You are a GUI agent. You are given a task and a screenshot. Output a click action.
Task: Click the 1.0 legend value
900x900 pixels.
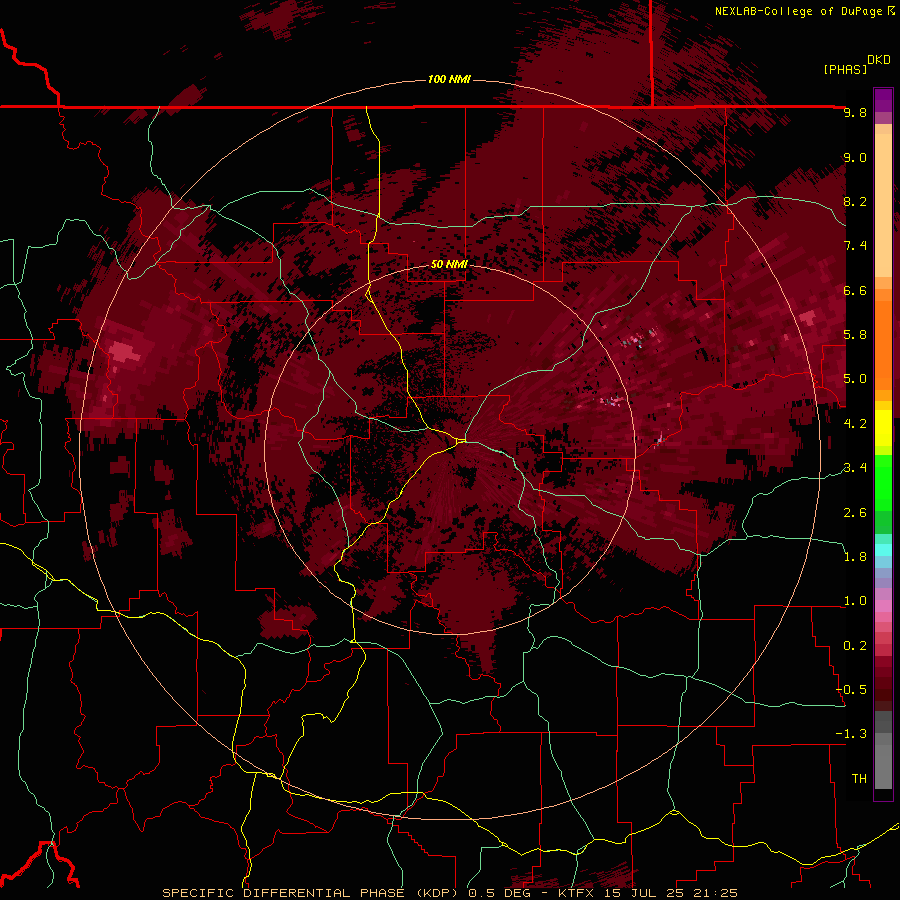pyautogui.click(x=855, y=601)
